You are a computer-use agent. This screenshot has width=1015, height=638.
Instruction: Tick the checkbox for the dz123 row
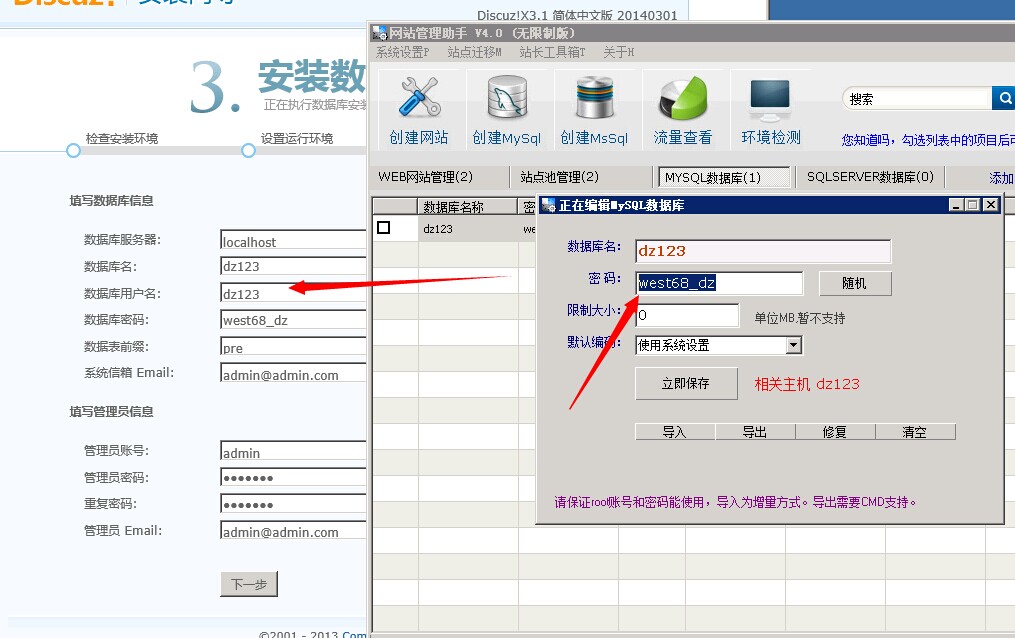[384, 228]
